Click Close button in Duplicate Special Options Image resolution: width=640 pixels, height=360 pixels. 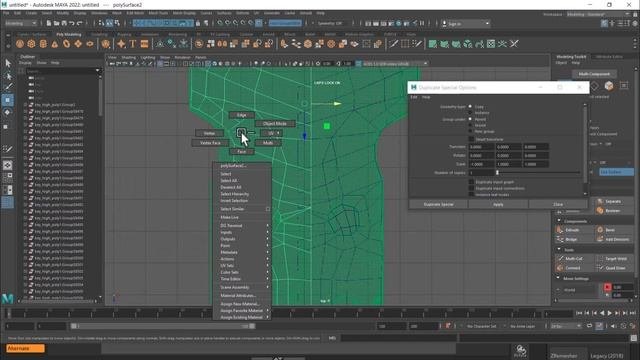click(x=558, y=204)
